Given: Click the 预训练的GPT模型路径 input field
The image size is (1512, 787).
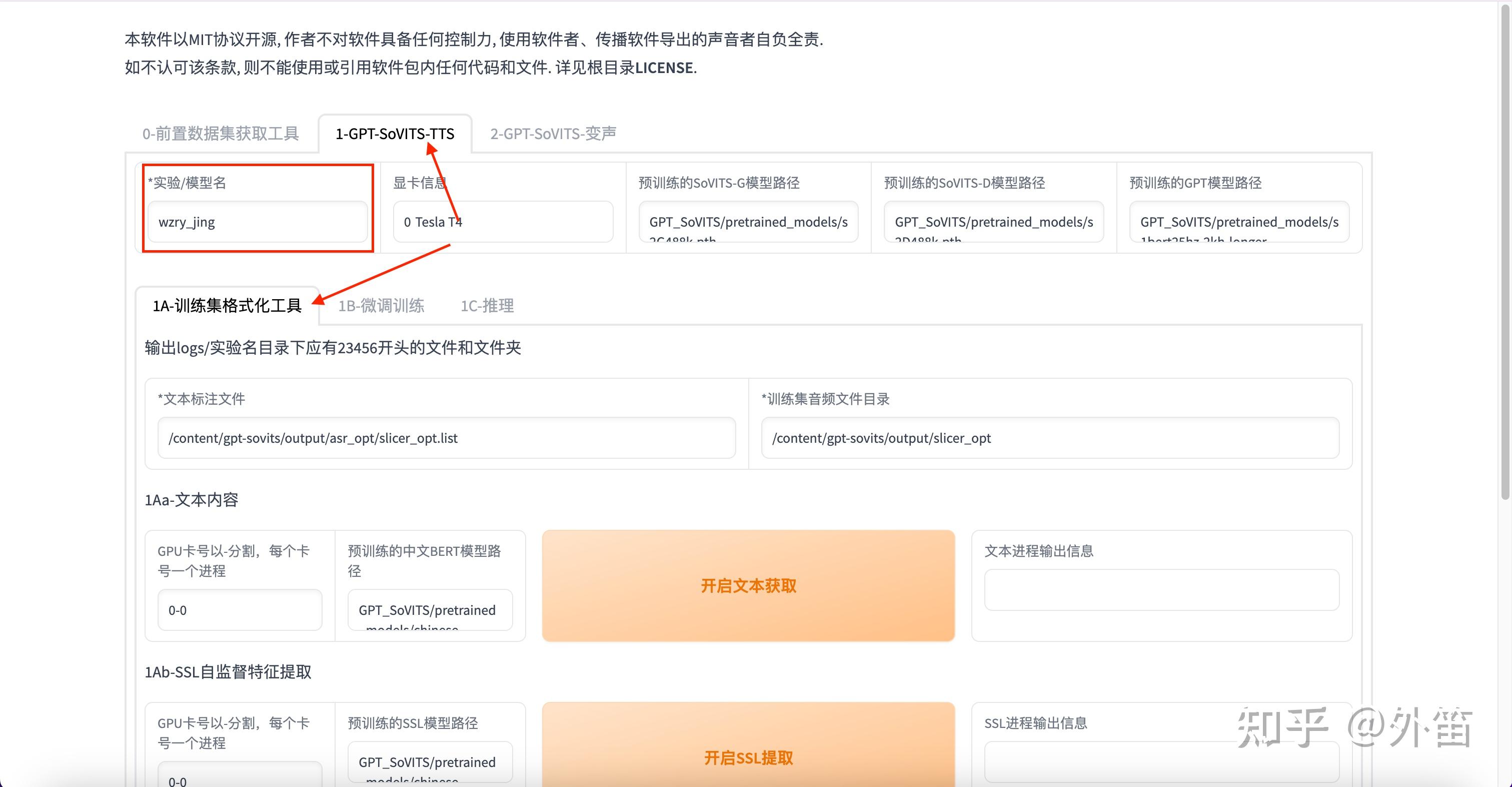Looking at the screenshot, I should click(x=1238, y=222).
